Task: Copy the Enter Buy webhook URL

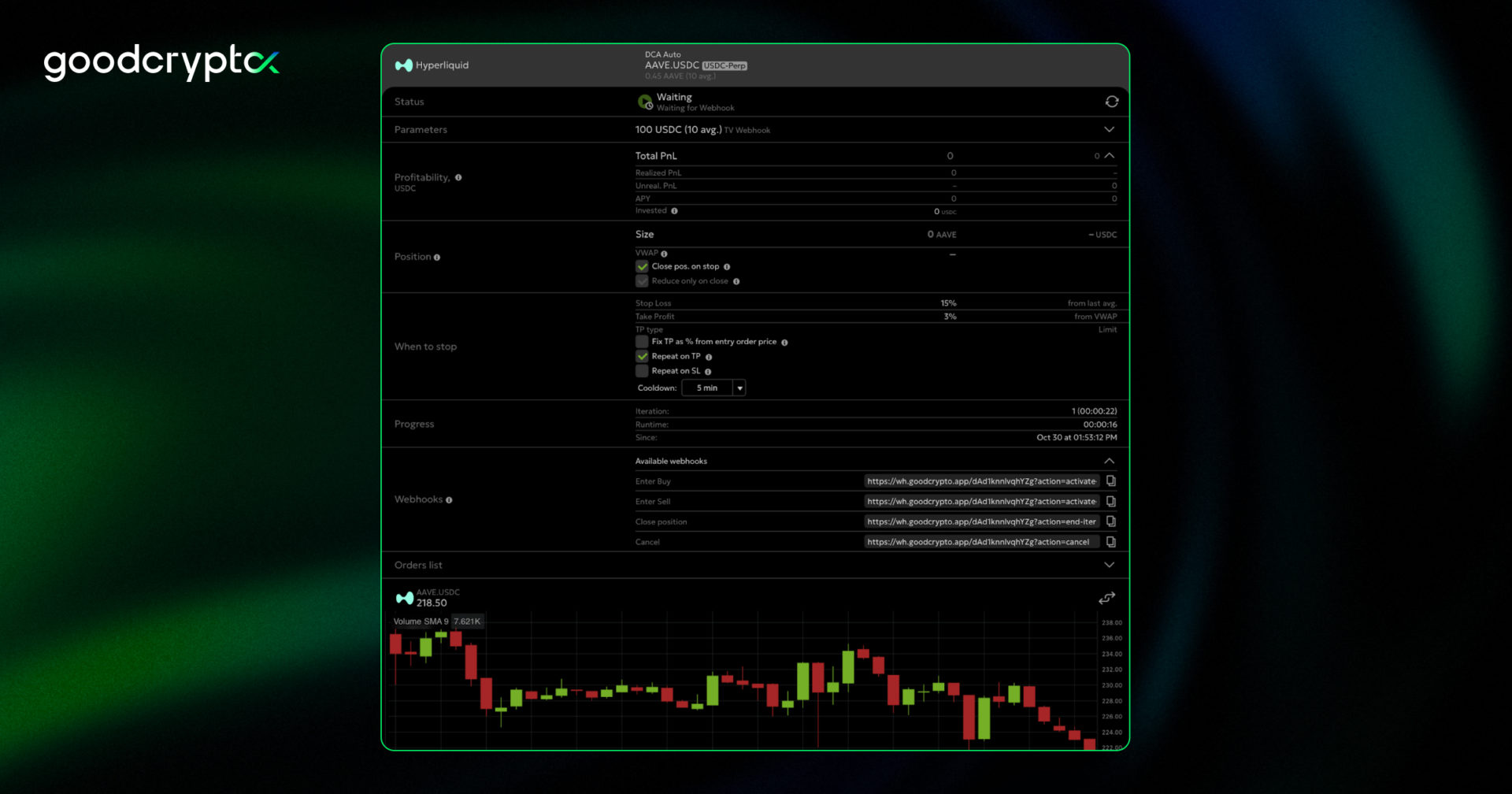Action: point(1110,480)
